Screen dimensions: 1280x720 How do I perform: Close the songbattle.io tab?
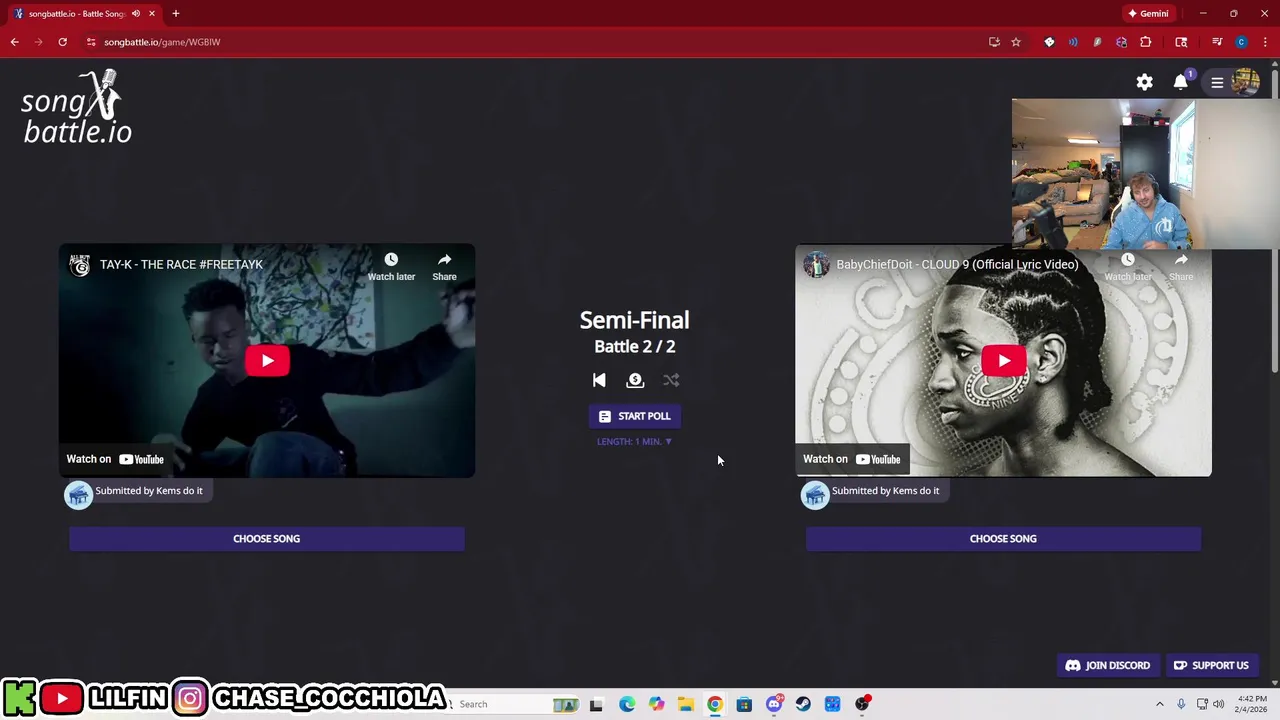152,14
